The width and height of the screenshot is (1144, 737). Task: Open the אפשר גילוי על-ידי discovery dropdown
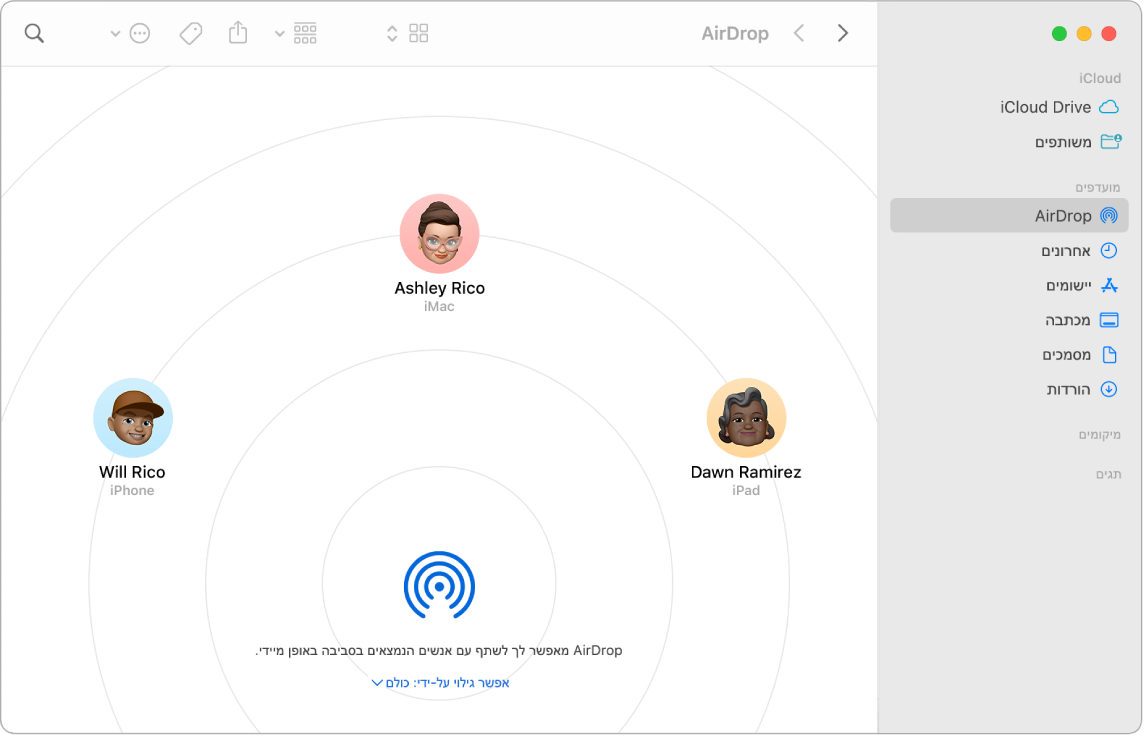tap(441, 683)
